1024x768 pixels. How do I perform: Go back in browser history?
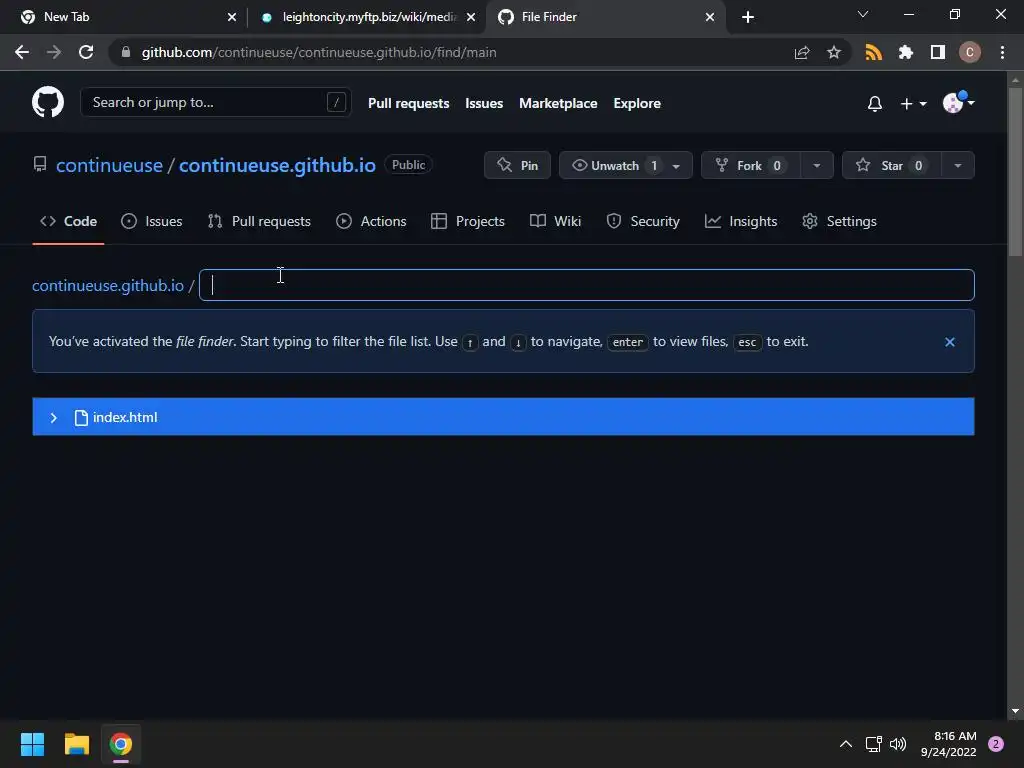(22, 52)
